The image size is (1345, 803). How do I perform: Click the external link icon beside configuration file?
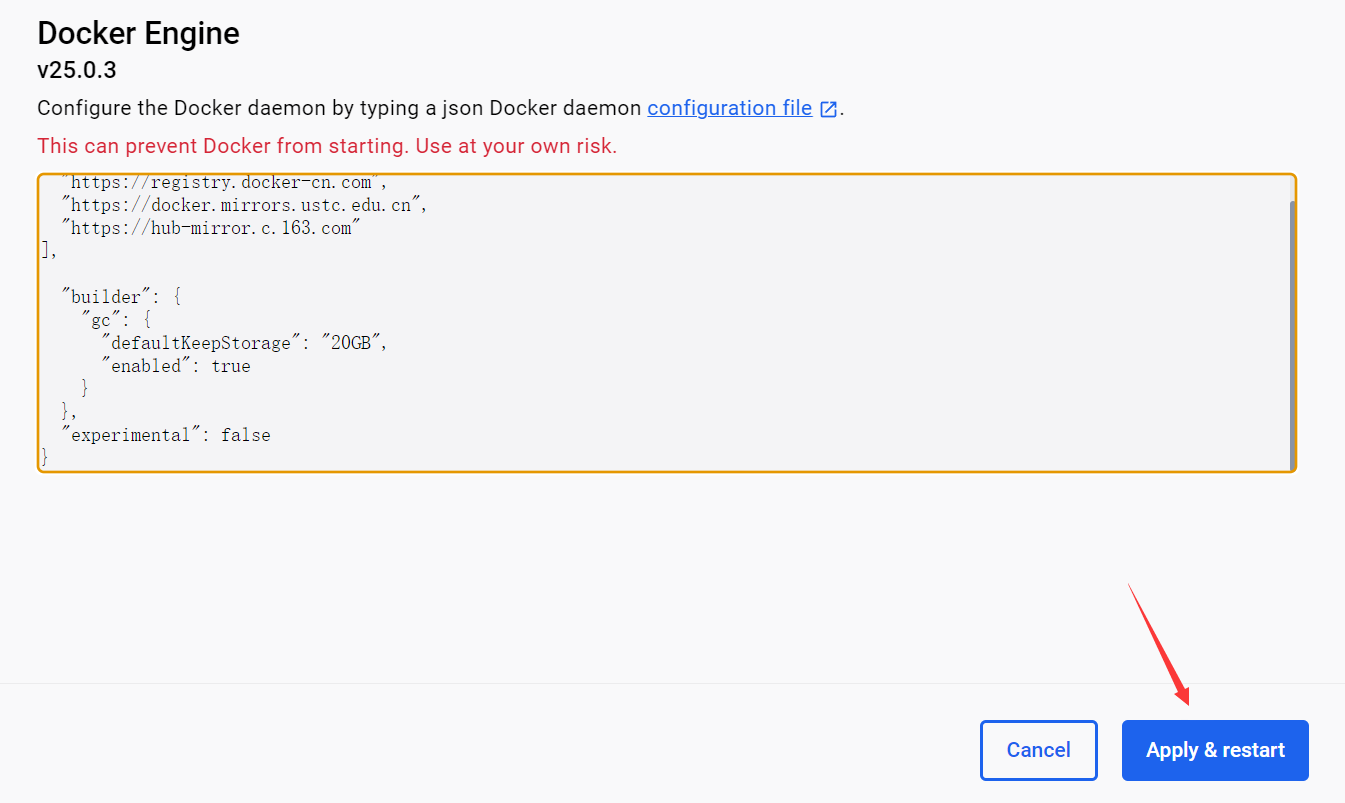(x=828, y=109)
